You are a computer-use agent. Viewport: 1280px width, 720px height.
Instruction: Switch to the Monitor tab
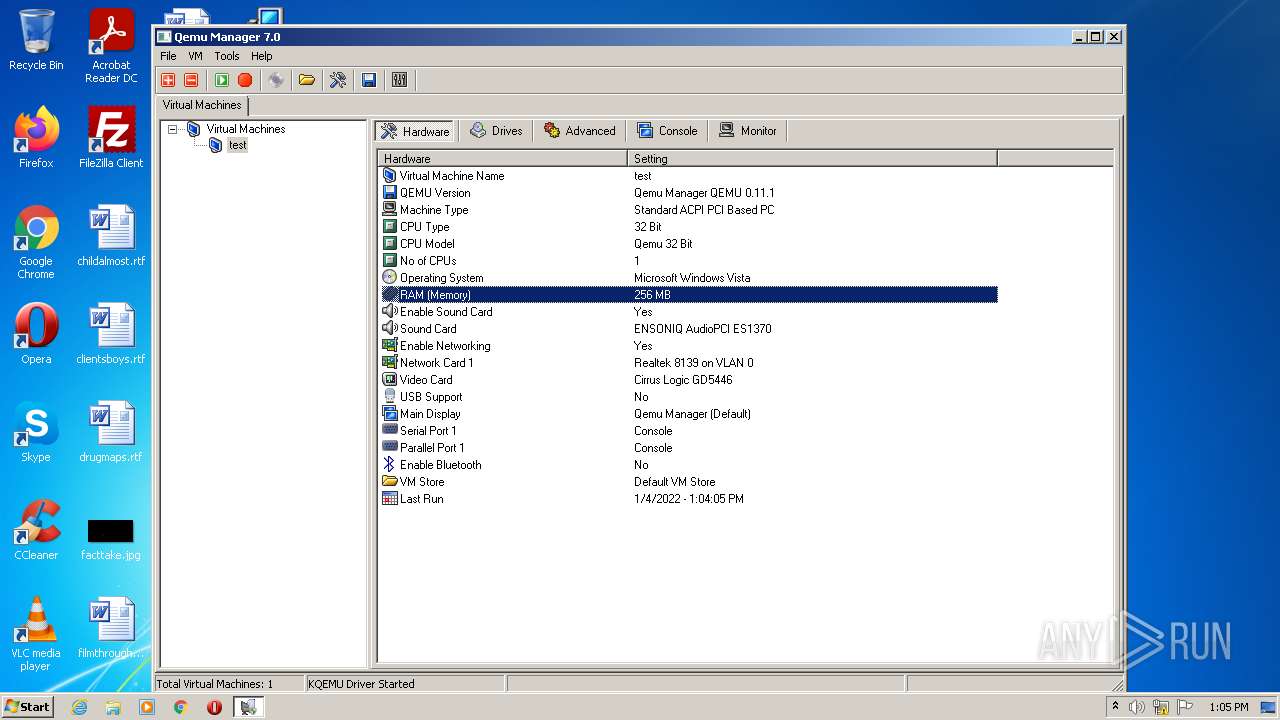(748, 131)
